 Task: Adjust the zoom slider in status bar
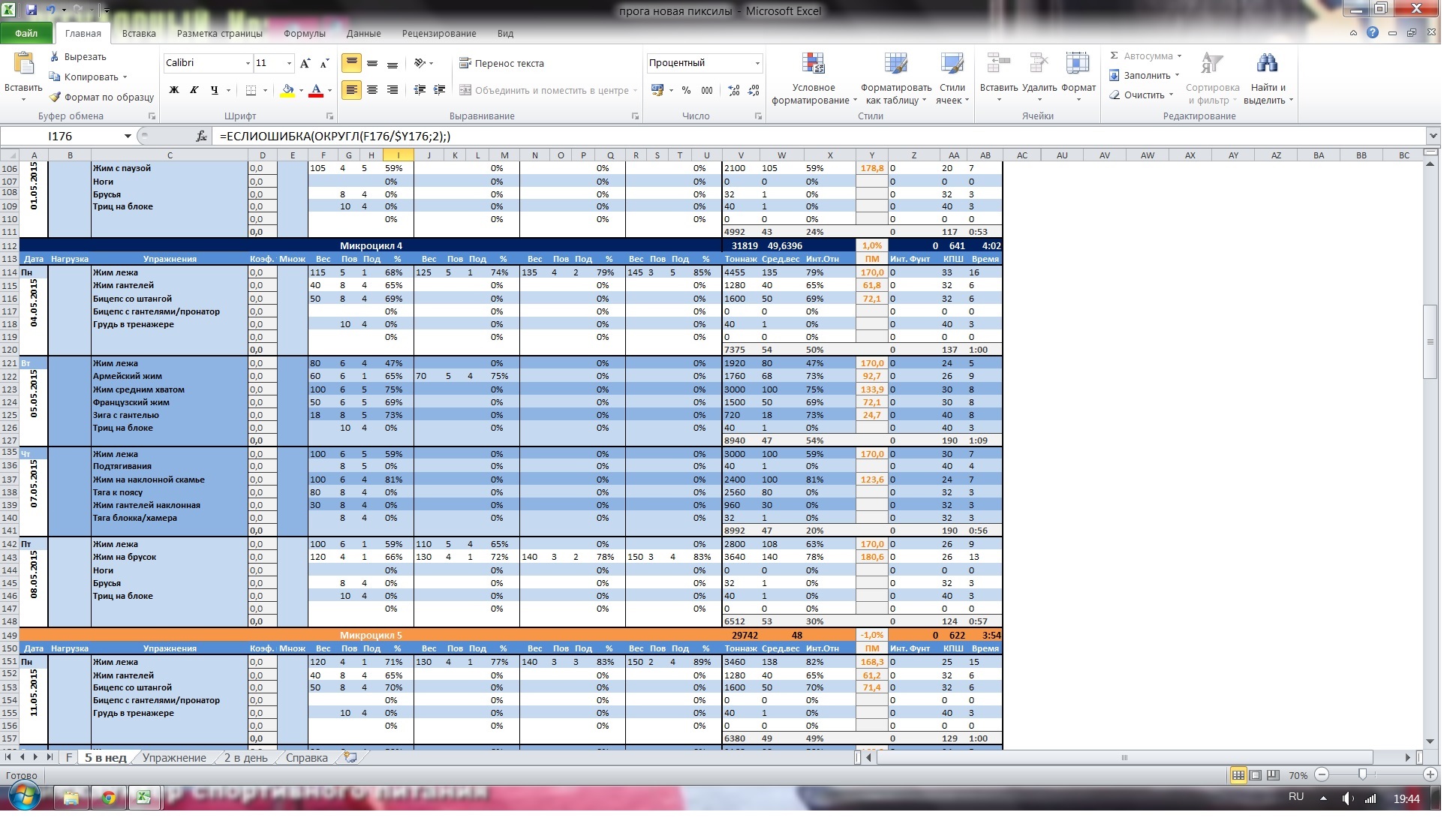click(1362, 774)
